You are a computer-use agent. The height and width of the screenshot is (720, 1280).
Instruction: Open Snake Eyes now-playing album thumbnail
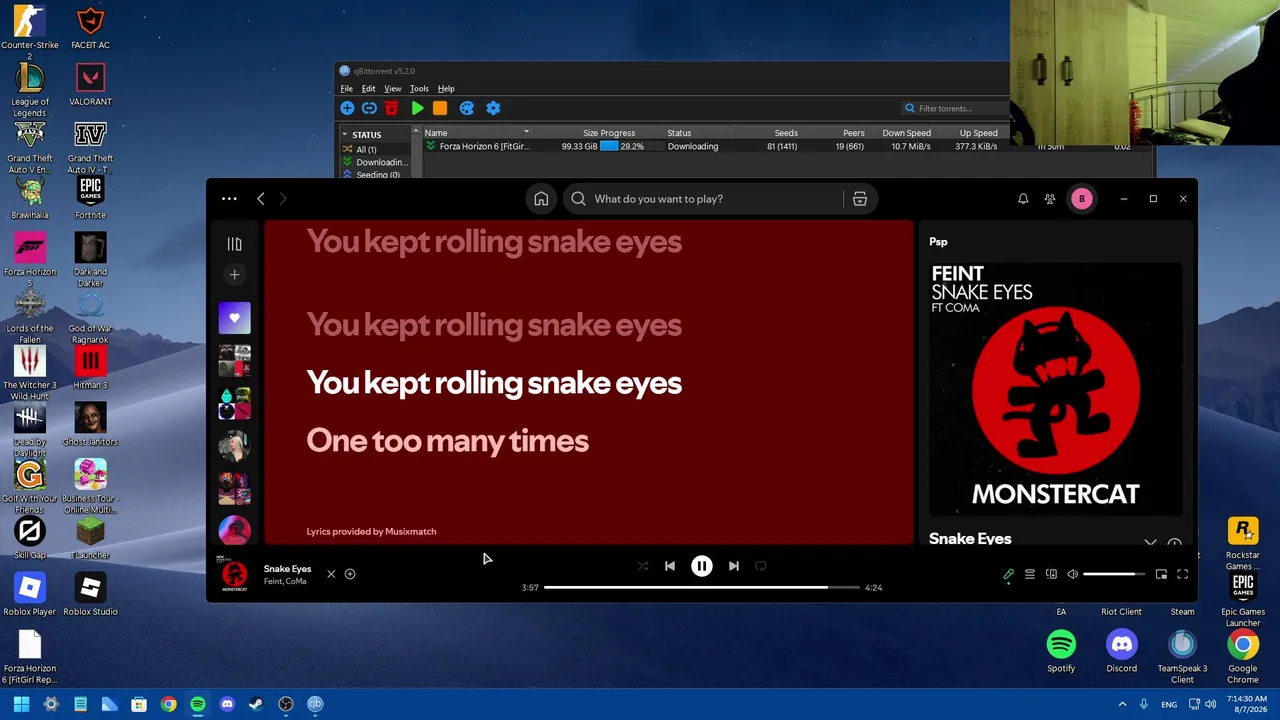click(234, 574)
